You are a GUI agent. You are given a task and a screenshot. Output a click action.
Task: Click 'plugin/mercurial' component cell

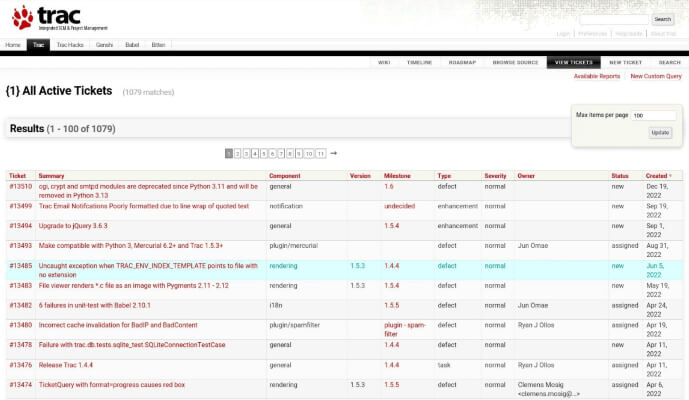click(293, 246)
